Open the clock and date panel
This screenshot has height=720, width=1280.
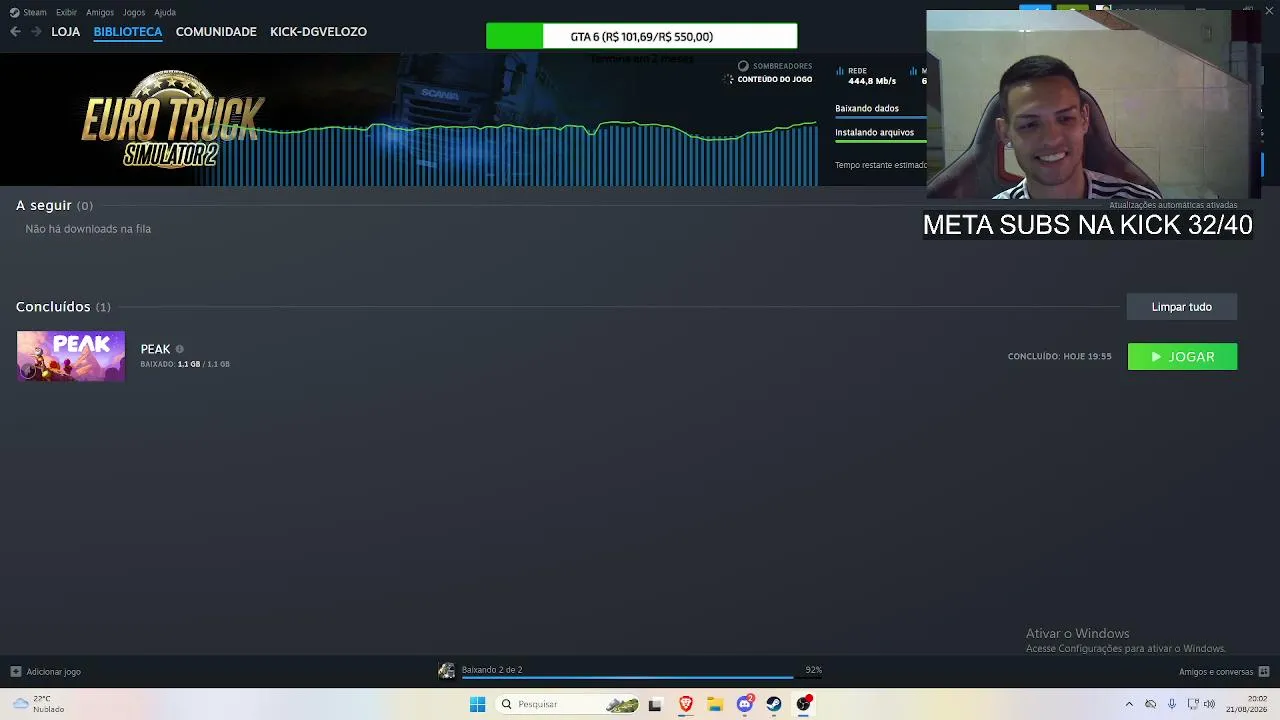pos(1247,704)
